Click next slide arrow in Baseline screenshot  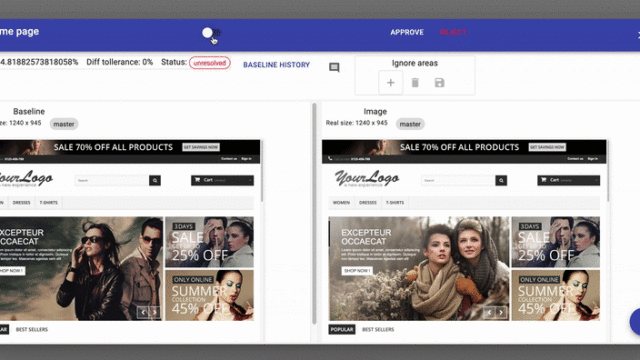[155, 313]
